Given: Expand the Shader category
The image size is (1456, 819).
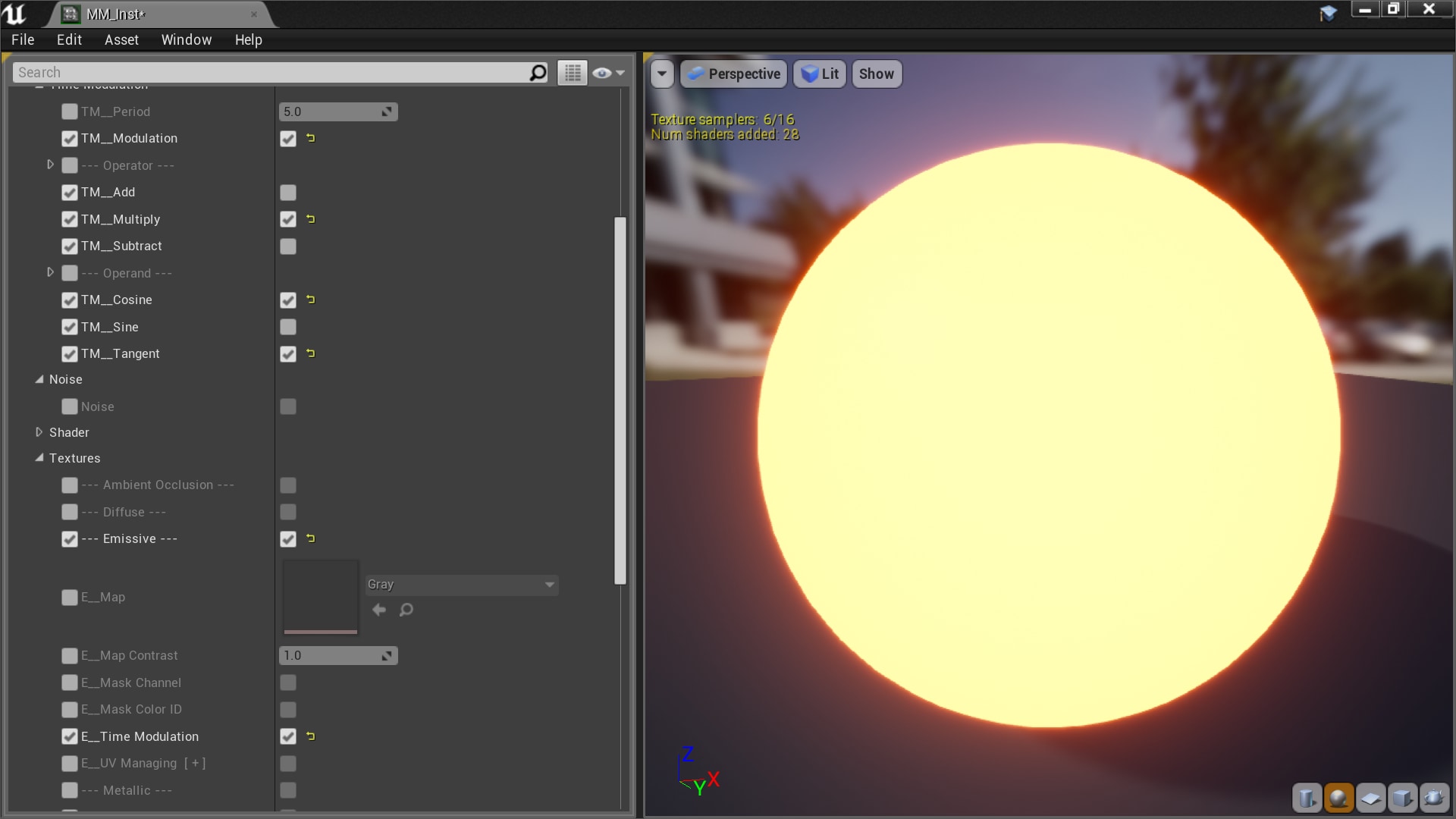Looking at the screenshot, I should click(x=39, y=432).
